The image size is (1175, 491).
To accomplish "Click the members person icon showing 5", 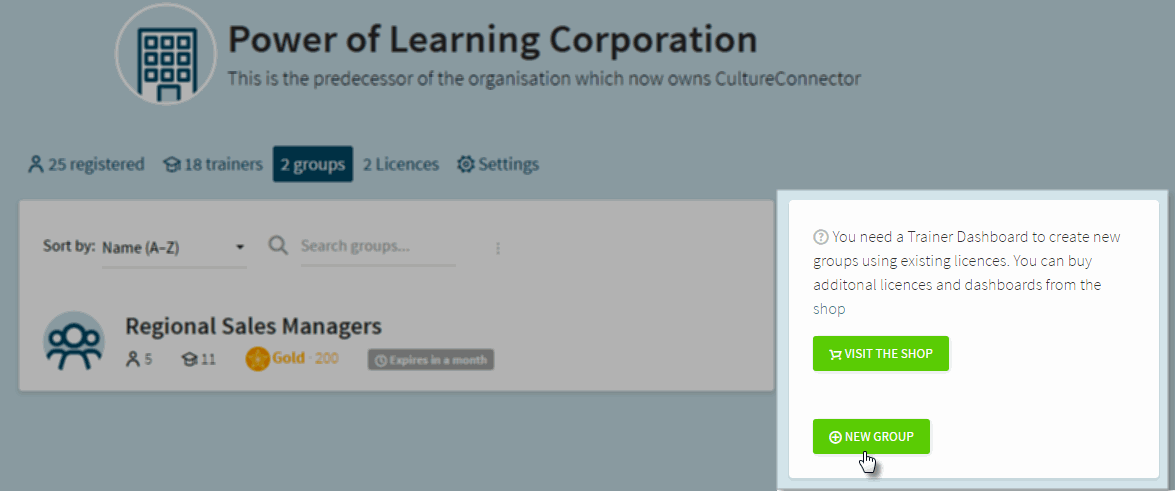I will click(133, 359).
